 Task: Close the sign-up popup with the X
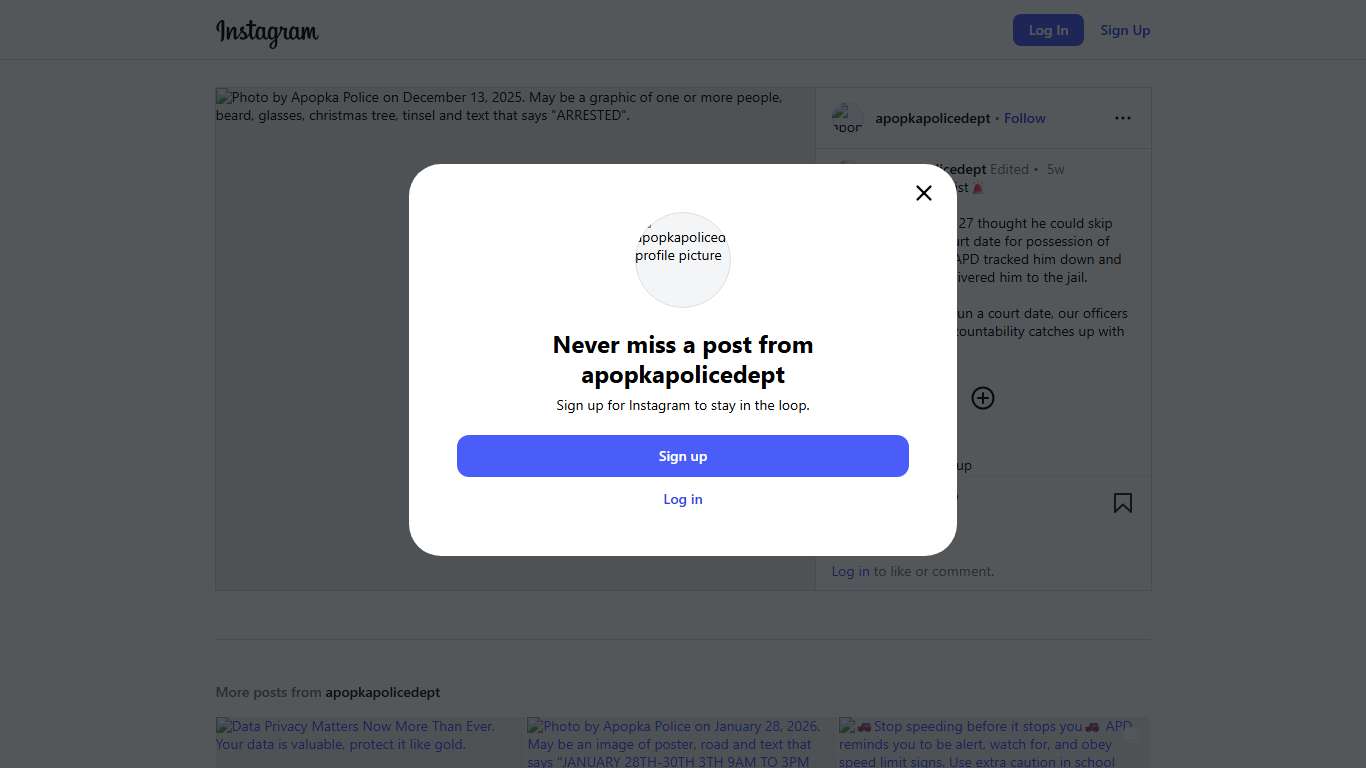924,193
